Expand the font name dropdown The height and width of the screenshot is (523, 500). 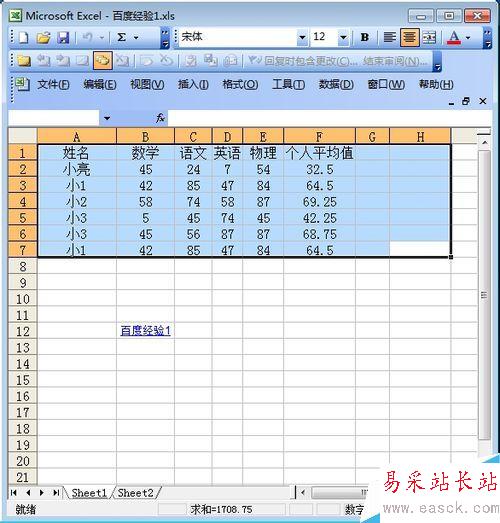302,37
